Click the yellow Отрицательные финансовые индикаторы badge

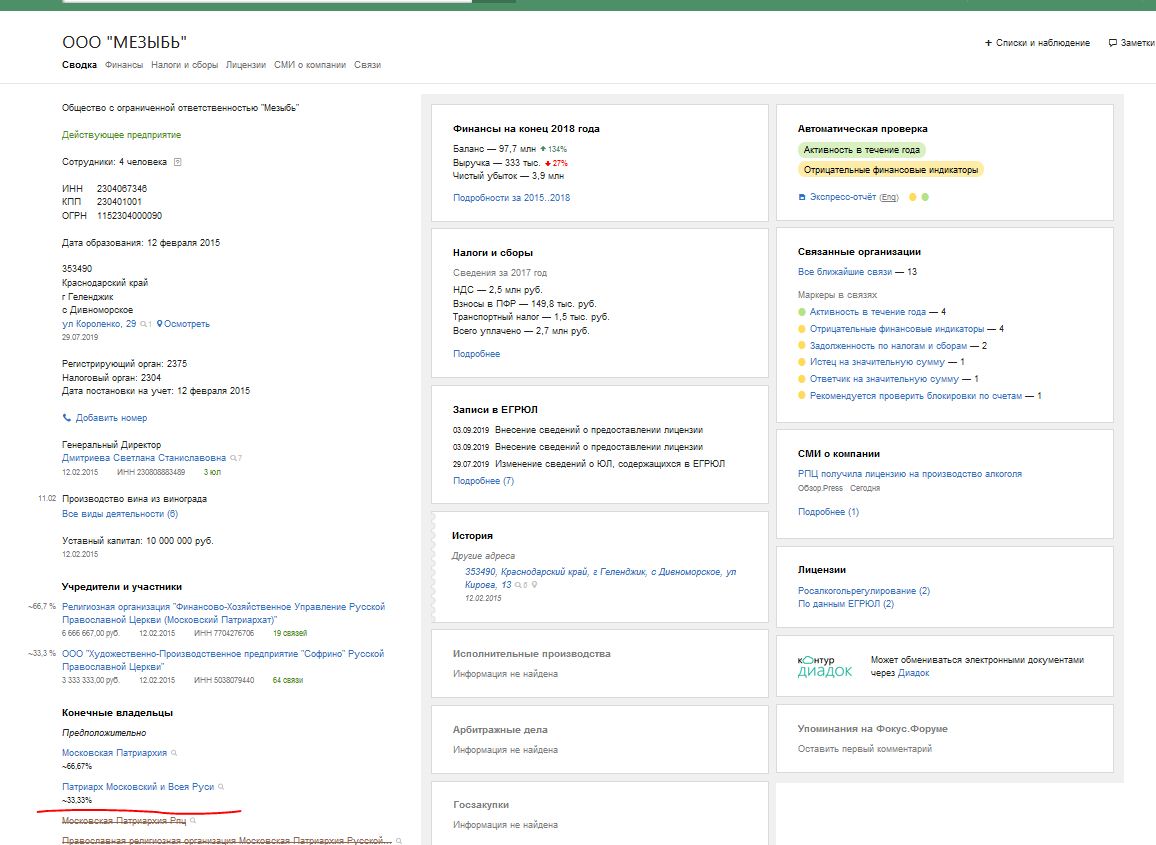pos(890,170)
